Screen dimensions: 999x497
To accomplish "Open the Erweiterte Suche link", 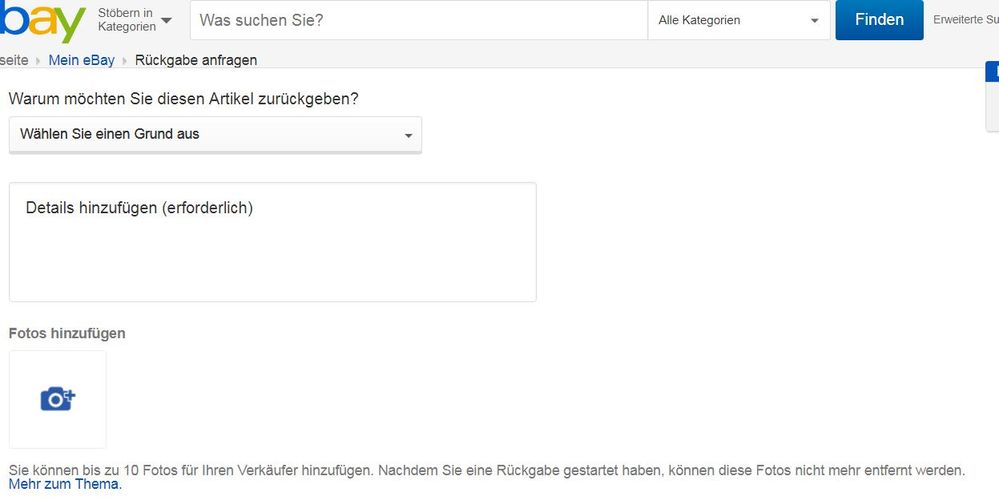I will pos(965,20).
